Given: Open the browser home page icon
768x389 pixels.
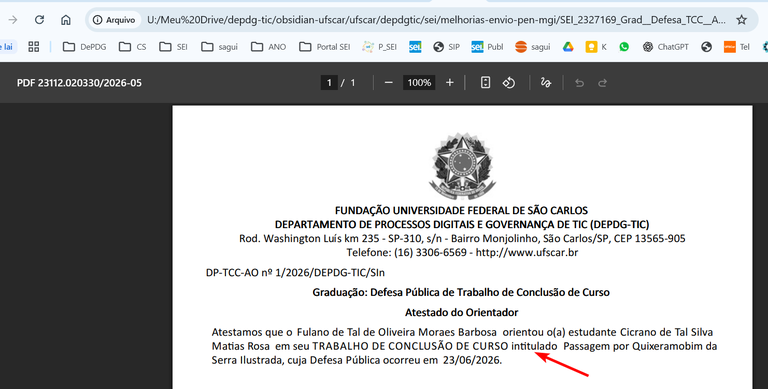Looking at the screenshot, I should pos(66,20).
